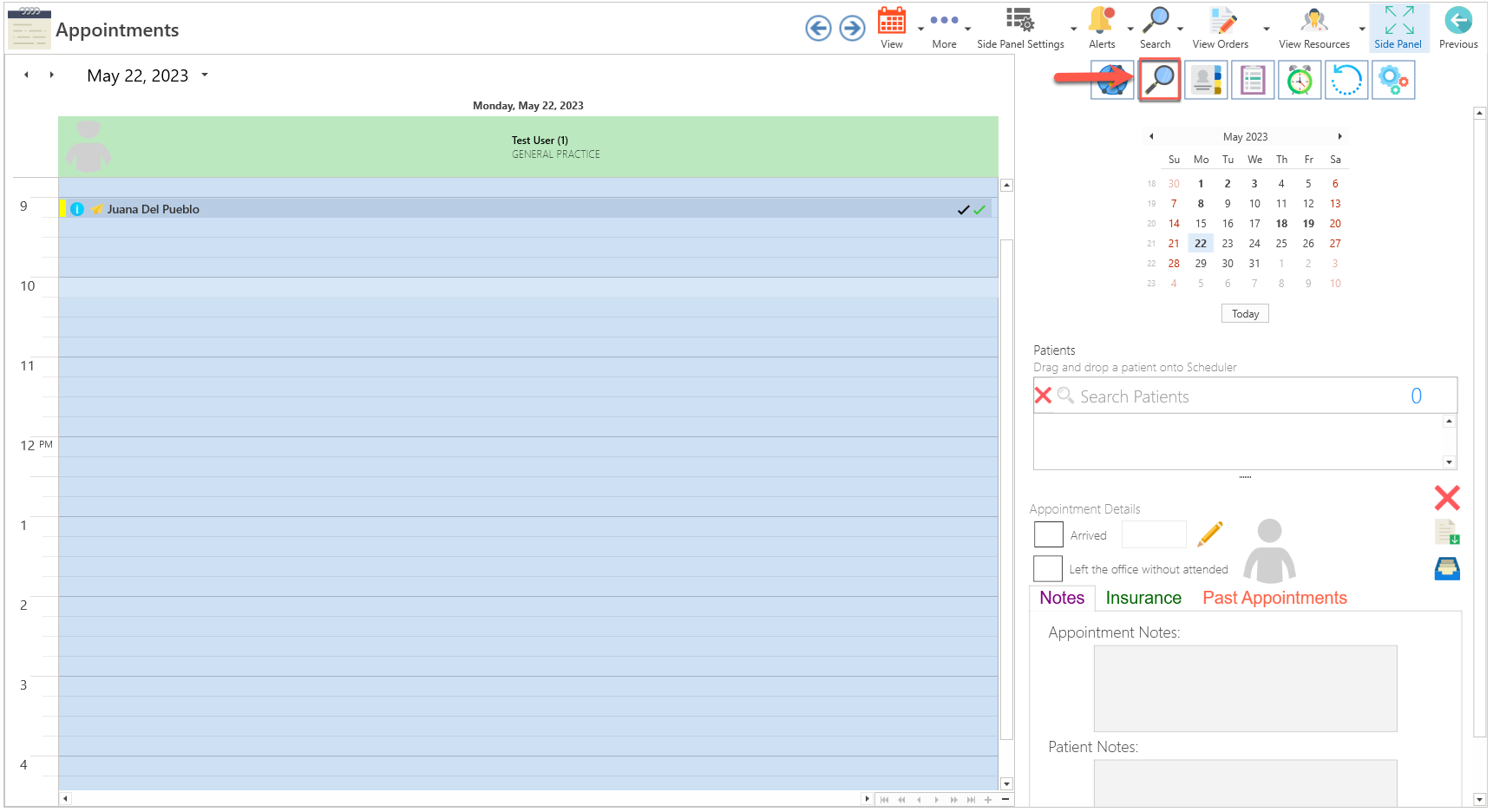Expand the View Orders dropdown arrow
This screenshot has width=1493, height=812.
pos(1266,29)
